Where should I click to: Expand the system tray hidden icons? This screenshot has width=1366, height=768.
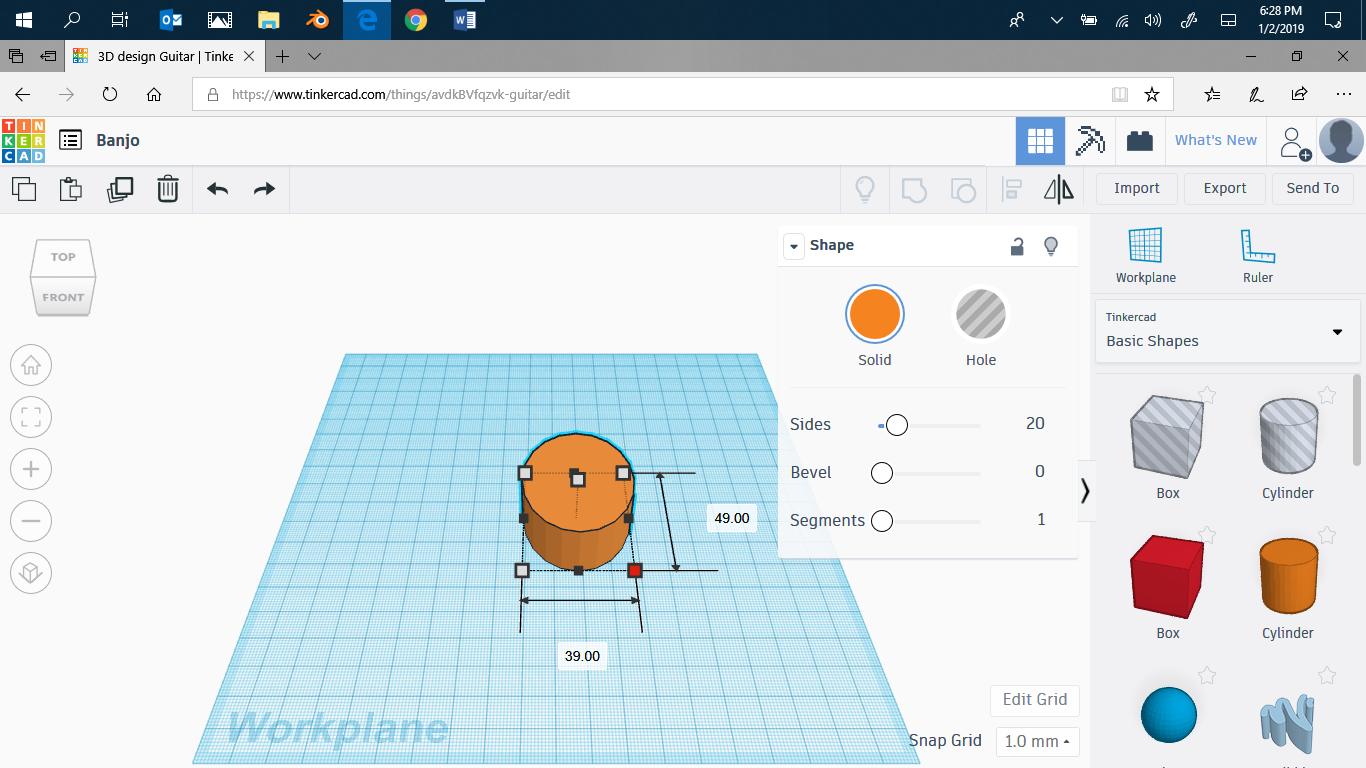tap(1056, 19)
